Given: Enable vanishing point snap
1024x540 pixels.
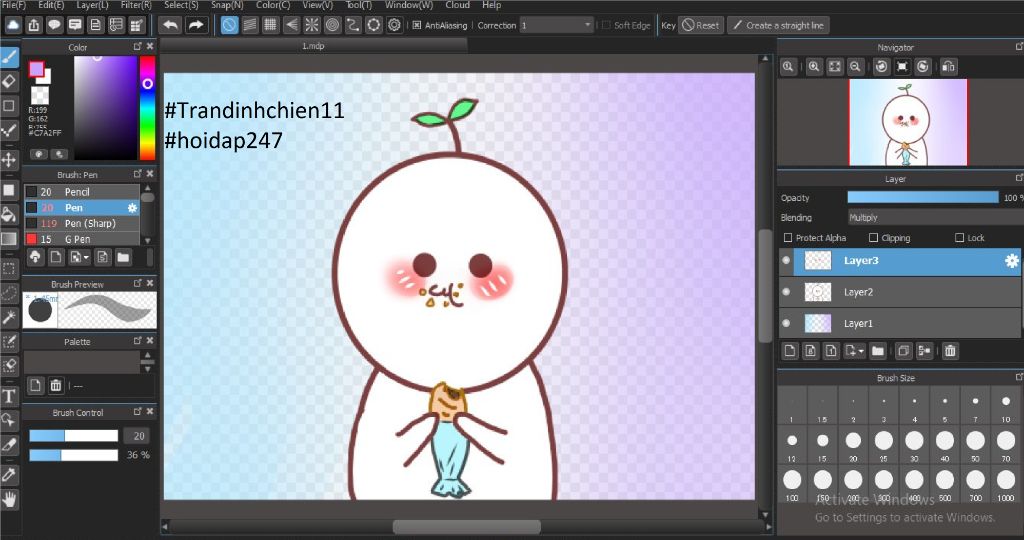Looking at the screenshot, I should click(x=291, y=25).
